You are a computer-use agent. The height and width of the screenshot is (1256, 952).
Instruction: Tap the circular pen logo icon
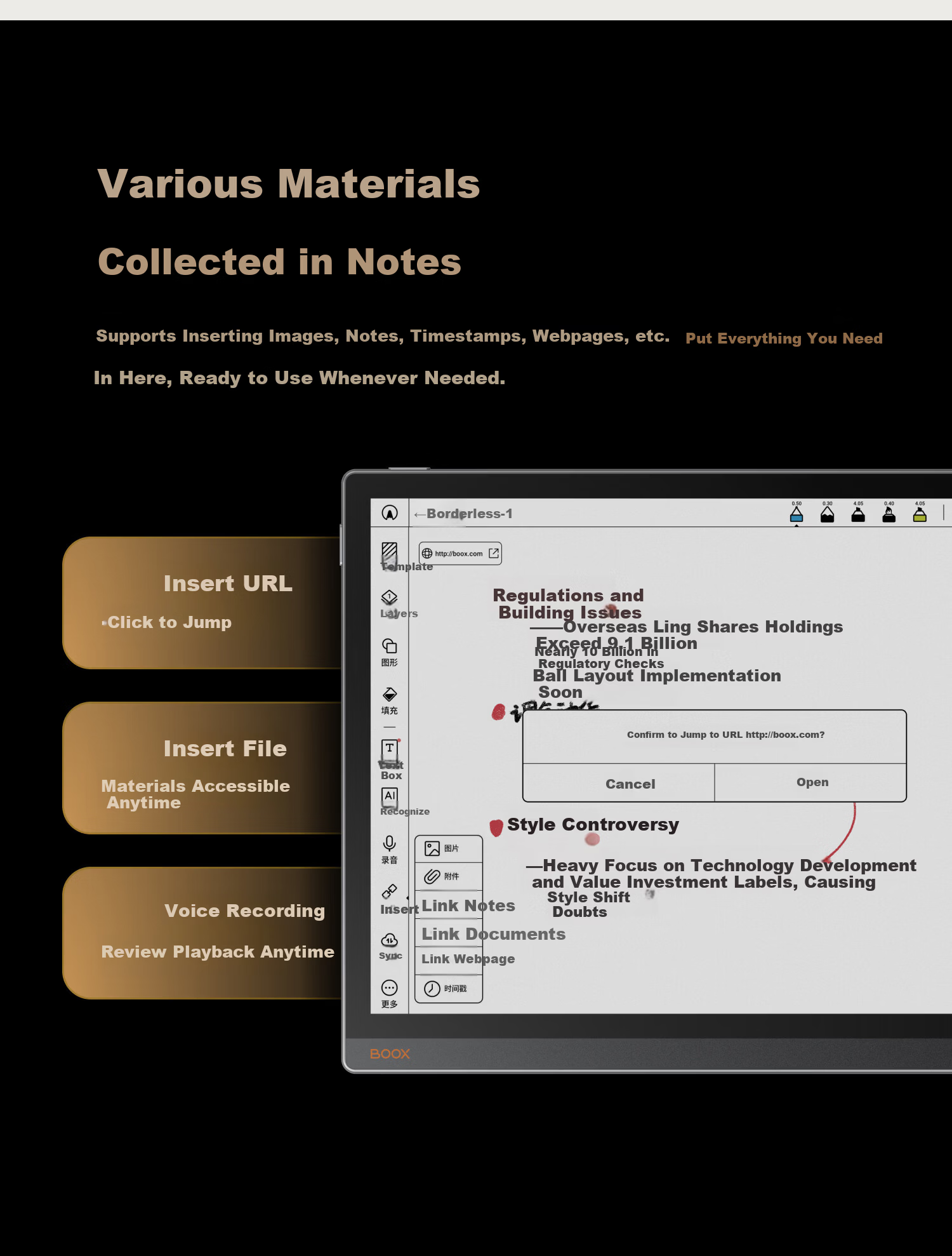pyautogui.click(x=390, y=513)
